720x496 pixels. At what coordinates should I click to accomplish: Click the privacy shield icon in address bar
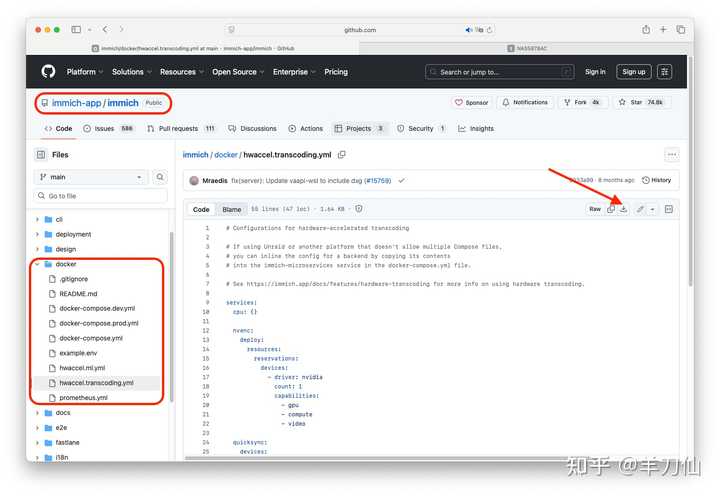tap(231, 30)
